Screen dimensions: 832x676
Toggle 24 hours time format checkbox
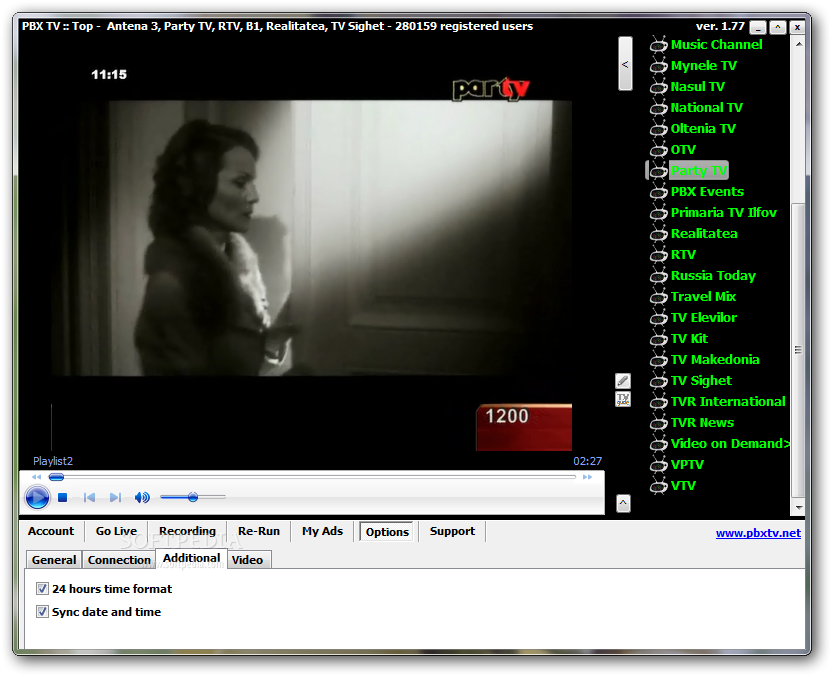(42, 588)
